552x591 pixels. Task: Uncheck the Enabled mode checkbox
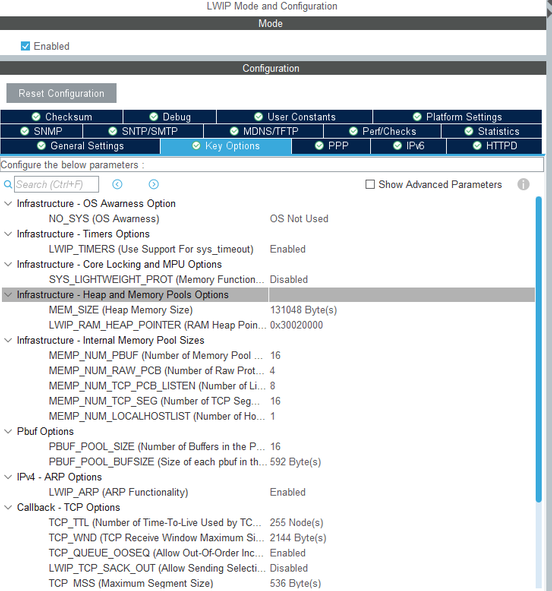tap(25, 46)
